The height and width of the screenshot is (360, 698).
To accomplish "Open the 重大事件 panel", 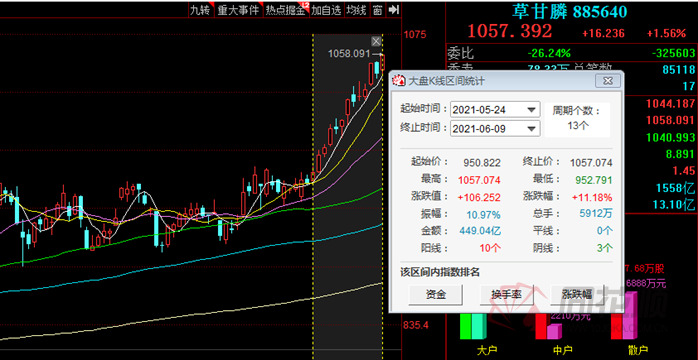I will tap(238, 10).
